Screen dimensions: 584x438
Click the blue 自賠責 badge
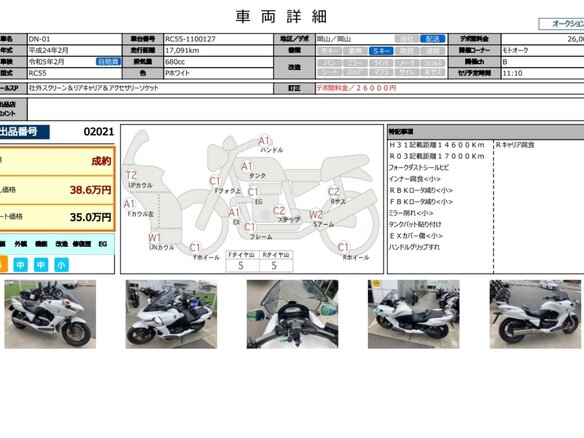coord(108,62)
